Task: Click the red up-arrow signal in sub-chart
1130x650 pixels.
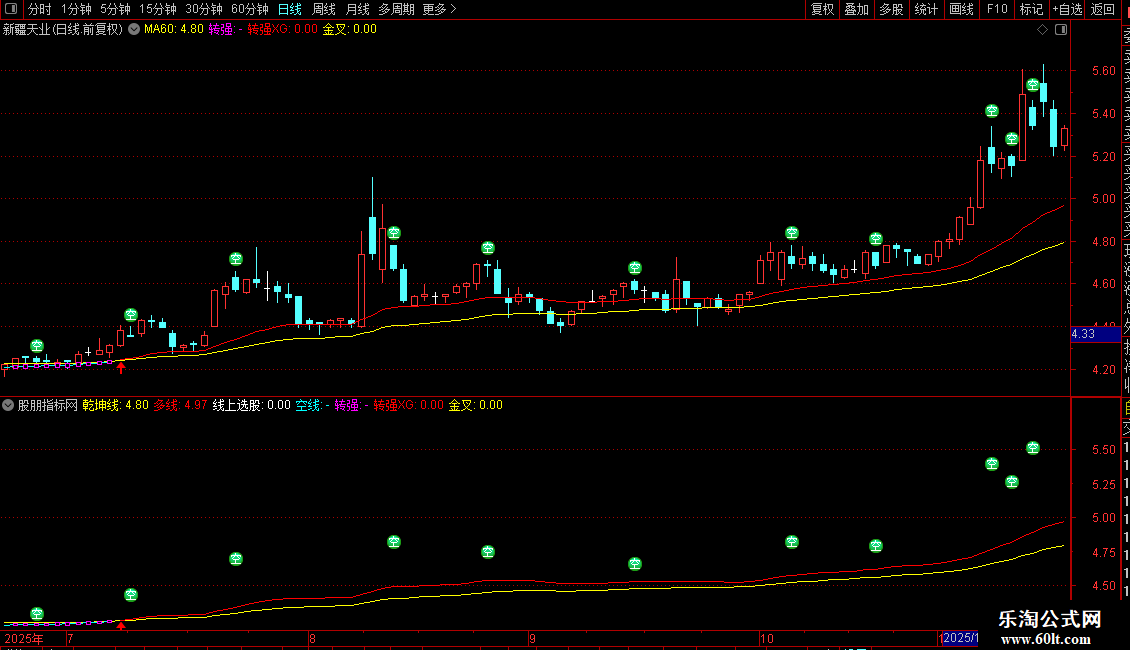Action: coord(121,625)
